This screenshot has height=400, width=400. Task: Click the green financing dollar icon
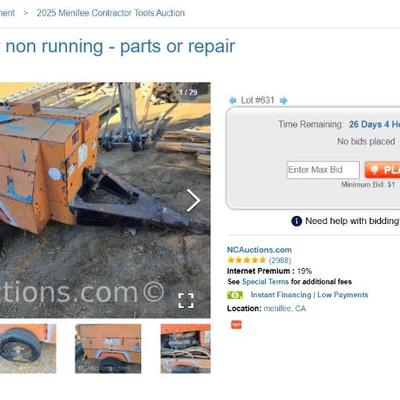click(x=235, y=295)
